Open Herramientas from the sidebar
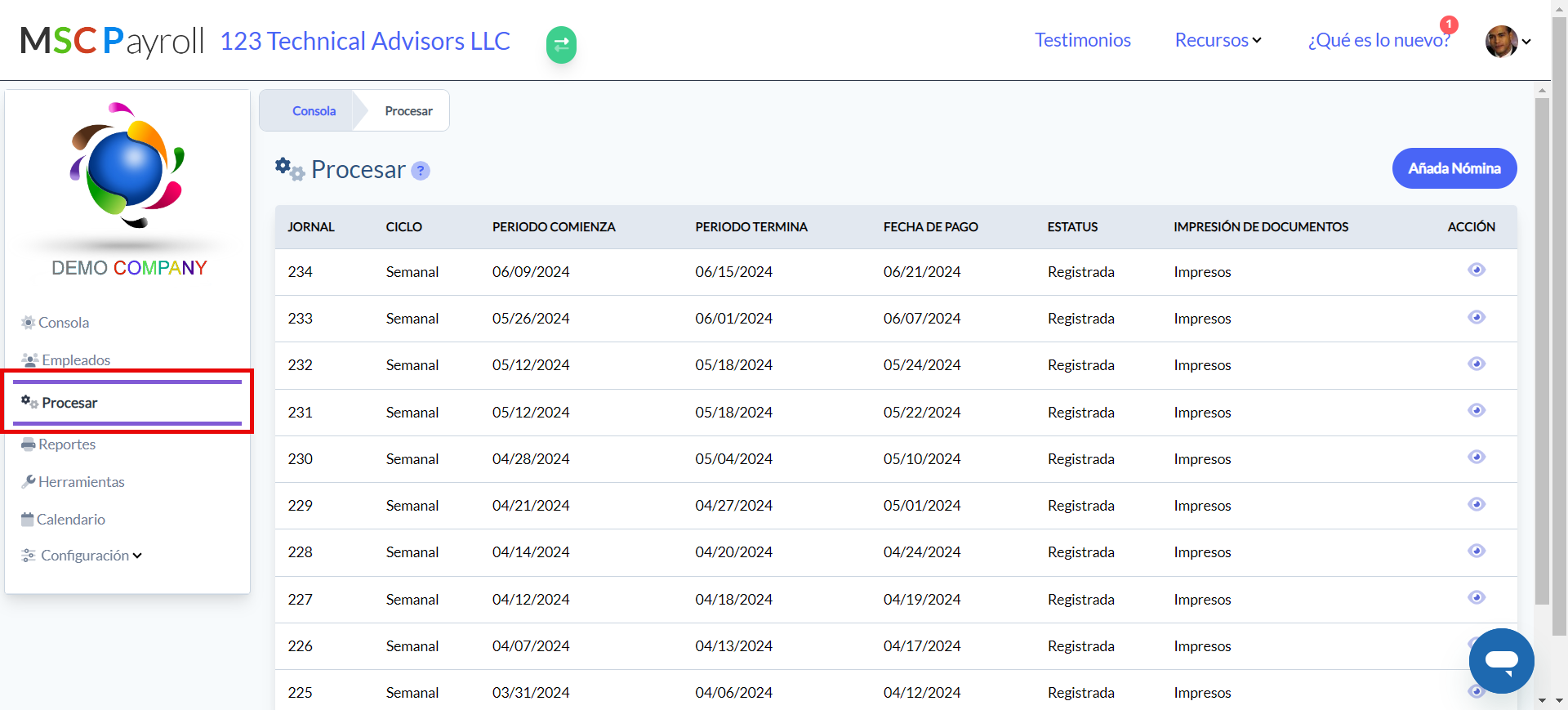1568x710 pixels. click(81, 482)
